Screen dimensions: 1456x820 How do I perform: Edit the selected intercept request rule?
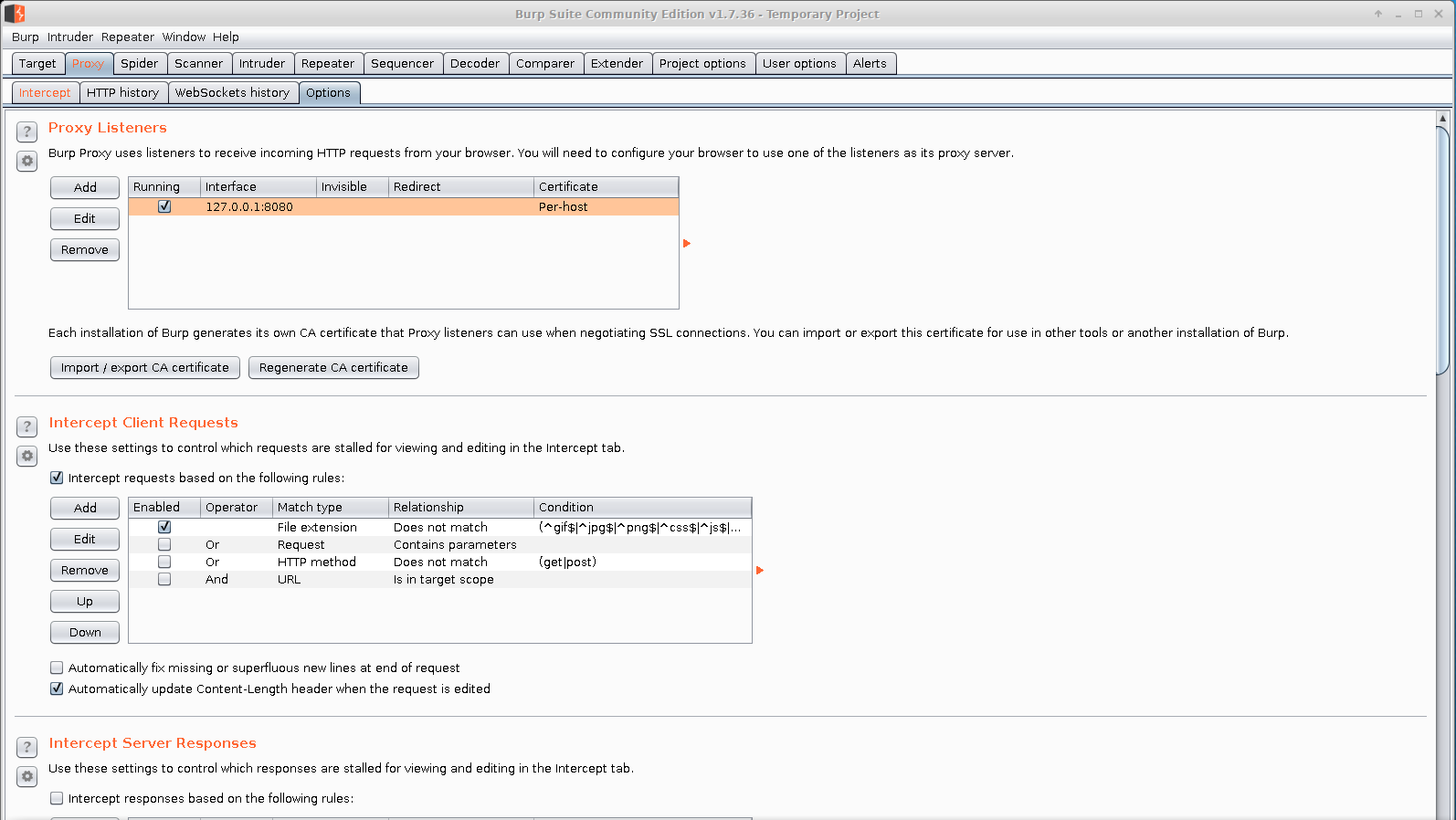tap(85, 539)
